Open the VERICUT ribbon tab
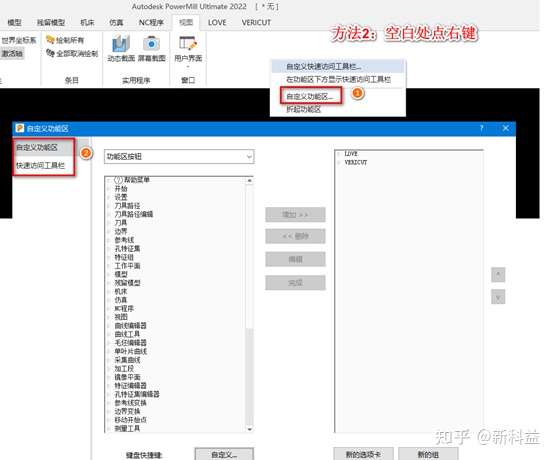Screen dimensions: 554x460 click(x=256, y=23)
